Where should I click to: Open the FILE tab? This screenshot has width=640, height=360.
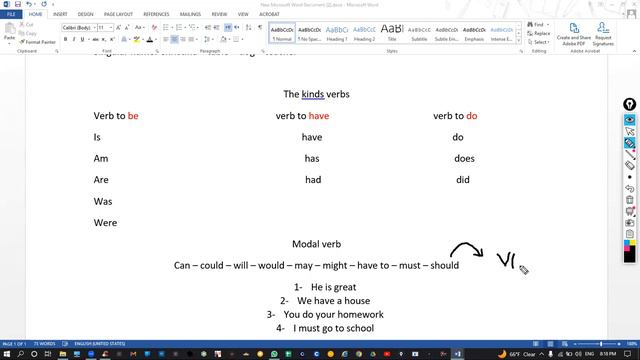tap(11, 14)
